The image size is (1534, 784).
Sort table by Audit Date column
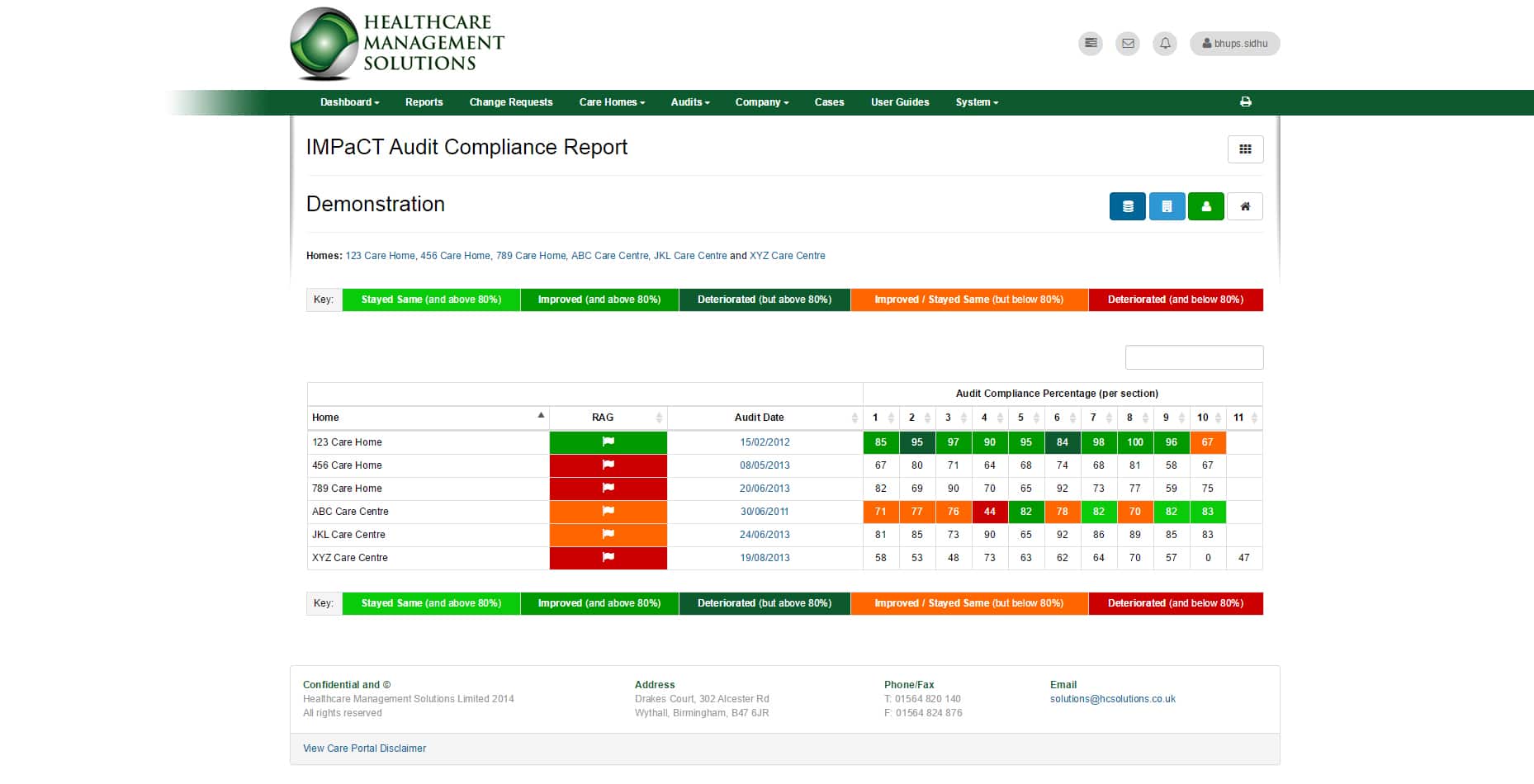pyautogui.click(x=760, y=418)
